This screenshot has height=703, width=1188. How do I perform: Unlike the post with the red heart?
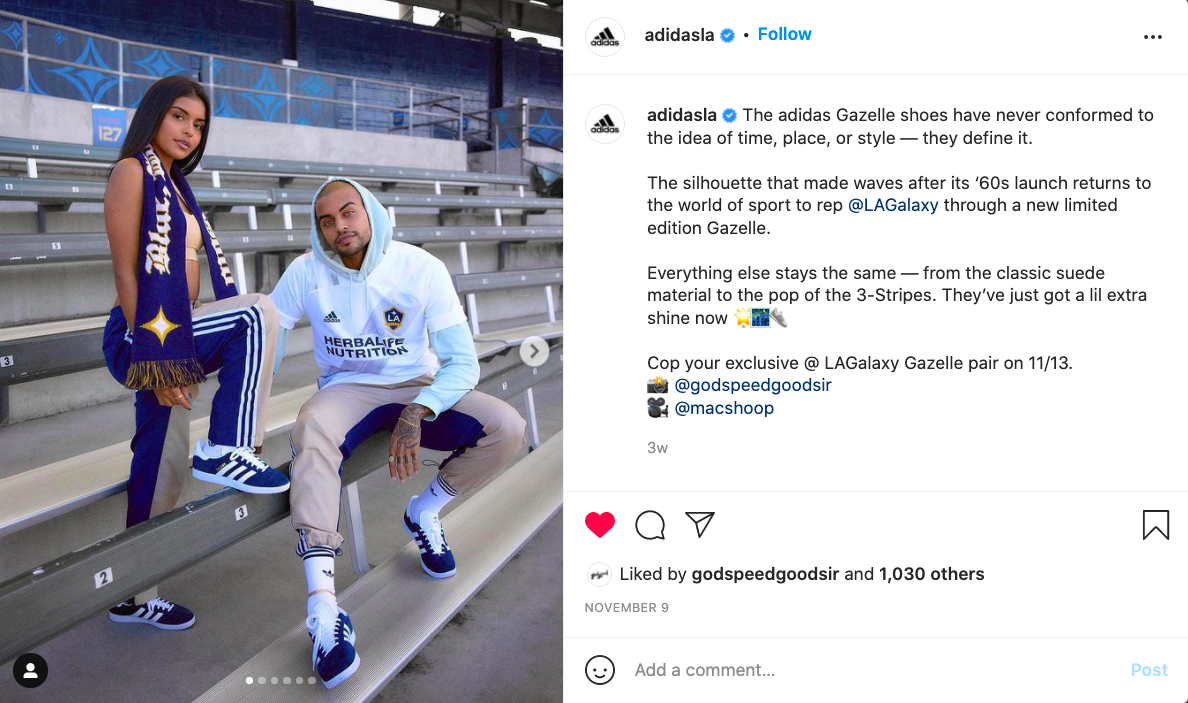pyautogui.click(x=599, y=525)
